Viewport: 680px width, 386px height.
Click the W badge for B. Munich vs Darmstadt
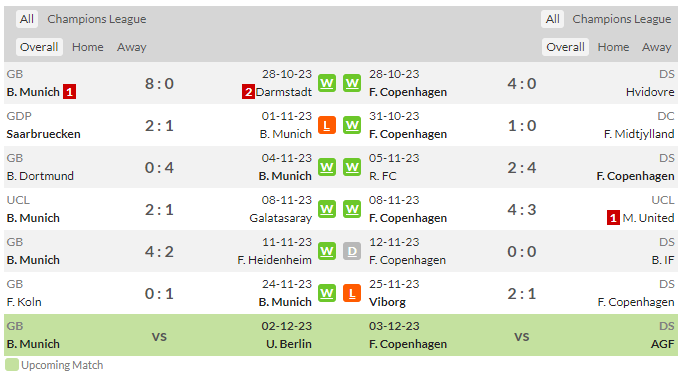[x=327, y=83]
